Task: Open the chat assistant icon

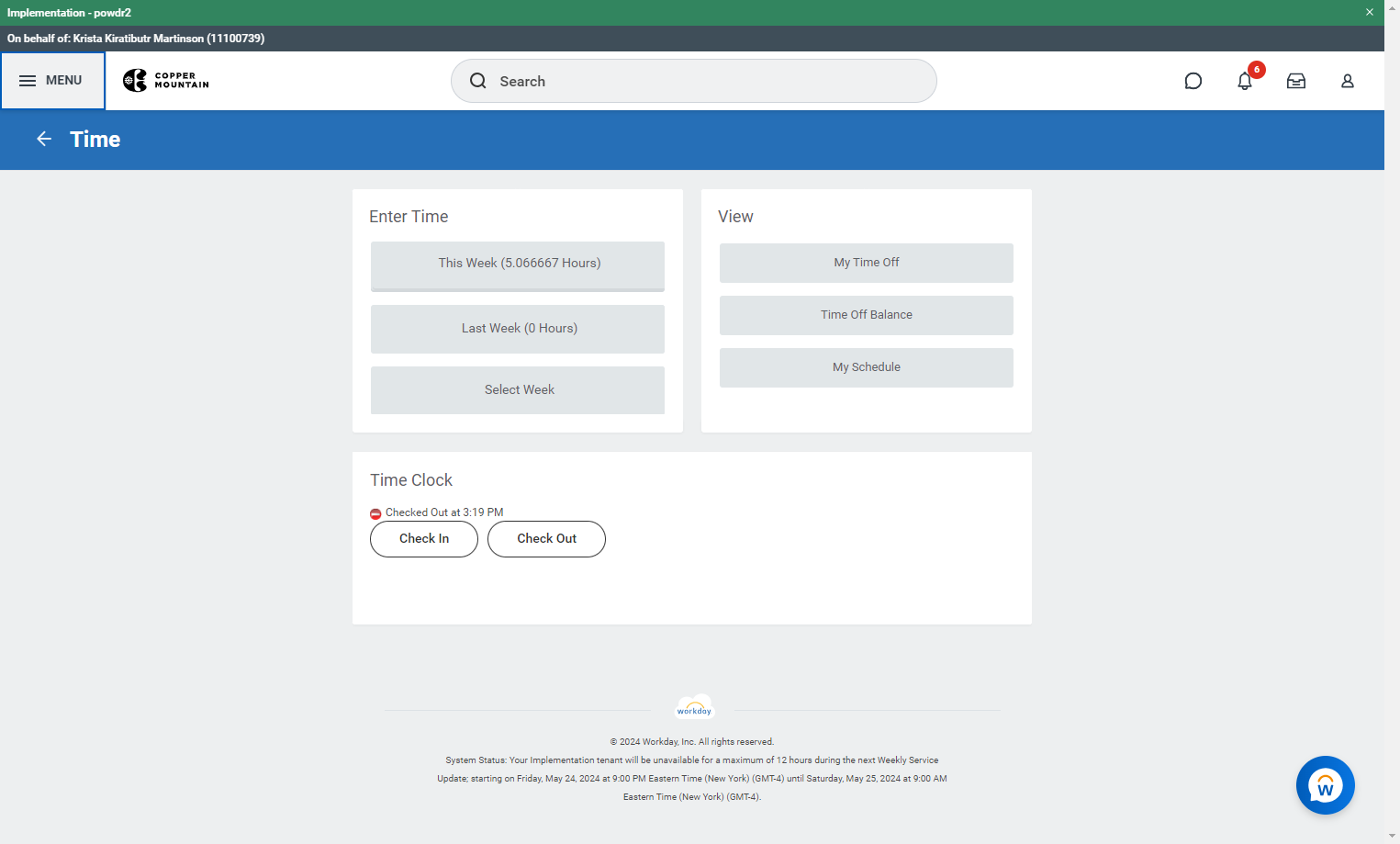Action: pos(1193,81)
